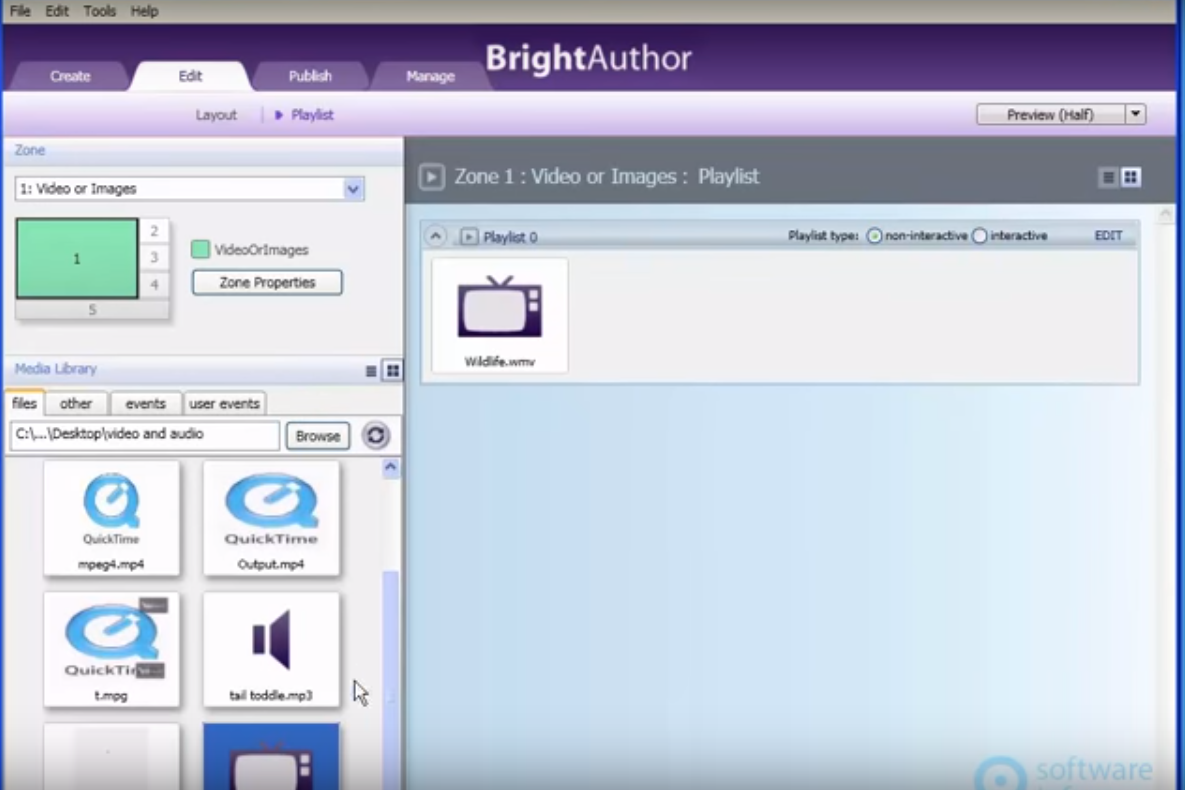Click EDIT on Playlist 0

click(1108, 236)
